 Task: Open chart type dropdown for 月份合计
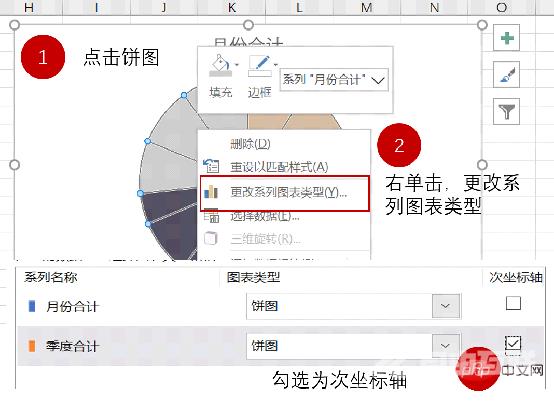446,306
